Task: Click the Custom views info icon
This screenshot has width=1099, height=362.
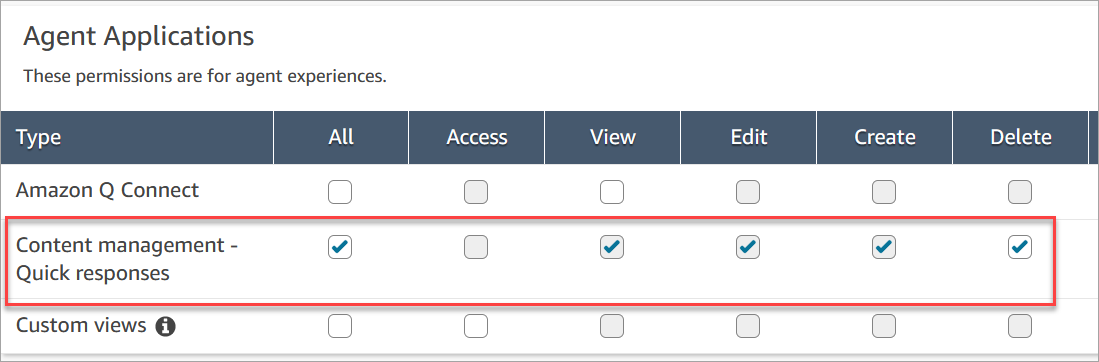Action: [165, 326]
